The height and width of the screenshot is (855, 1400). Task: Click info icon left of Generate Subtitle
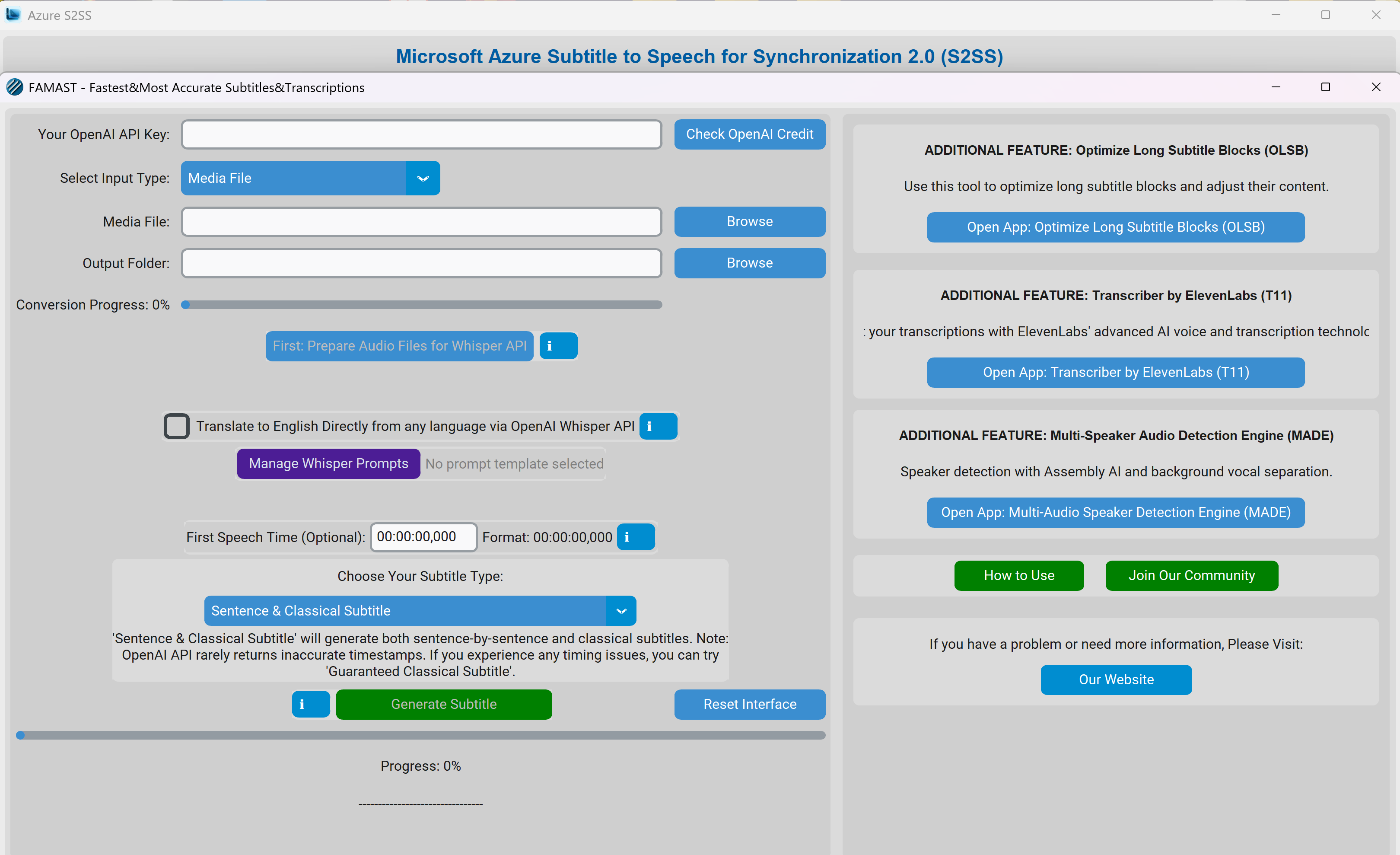click(310, 704)
